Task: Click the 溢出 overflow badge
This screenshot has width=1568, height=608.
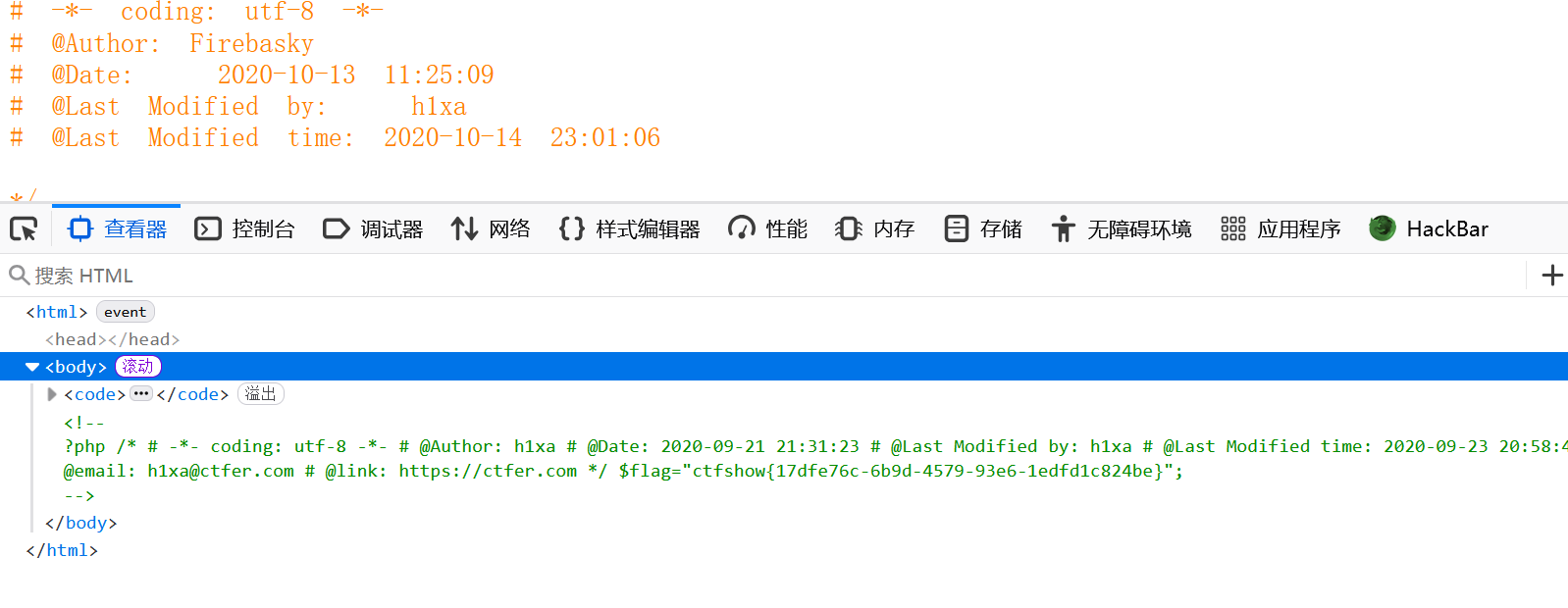Action: (260, 393)
